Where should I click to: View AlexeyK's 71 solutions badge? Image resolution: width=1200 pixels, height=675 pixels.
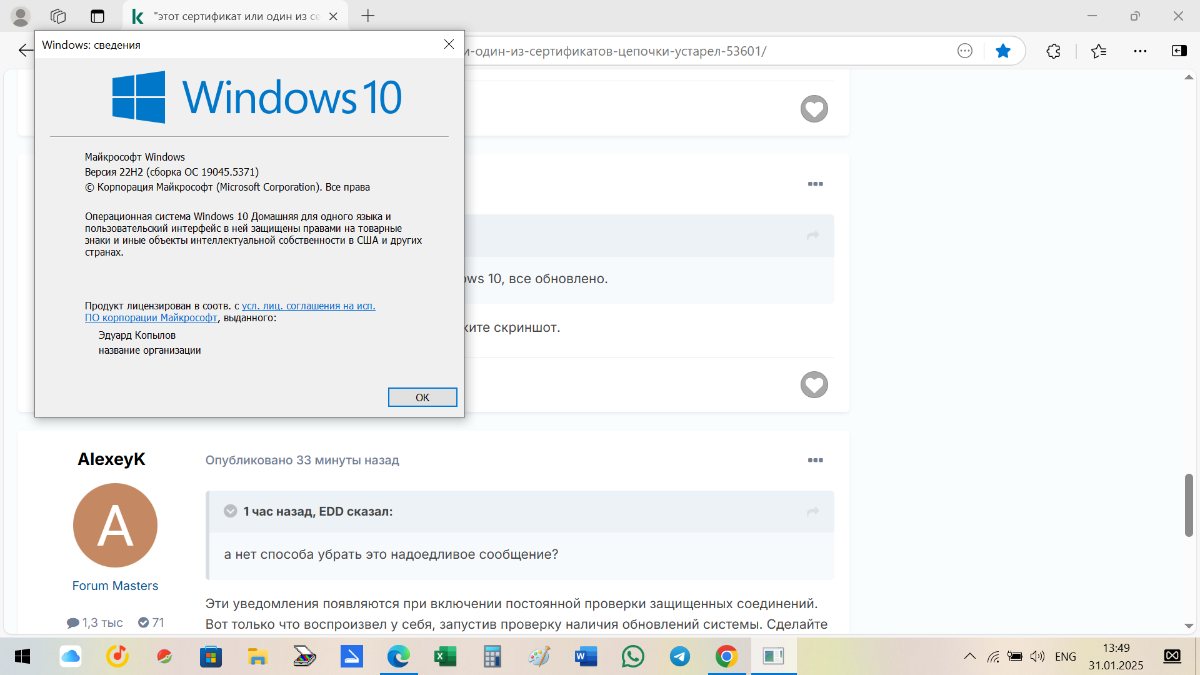[151, 622]
